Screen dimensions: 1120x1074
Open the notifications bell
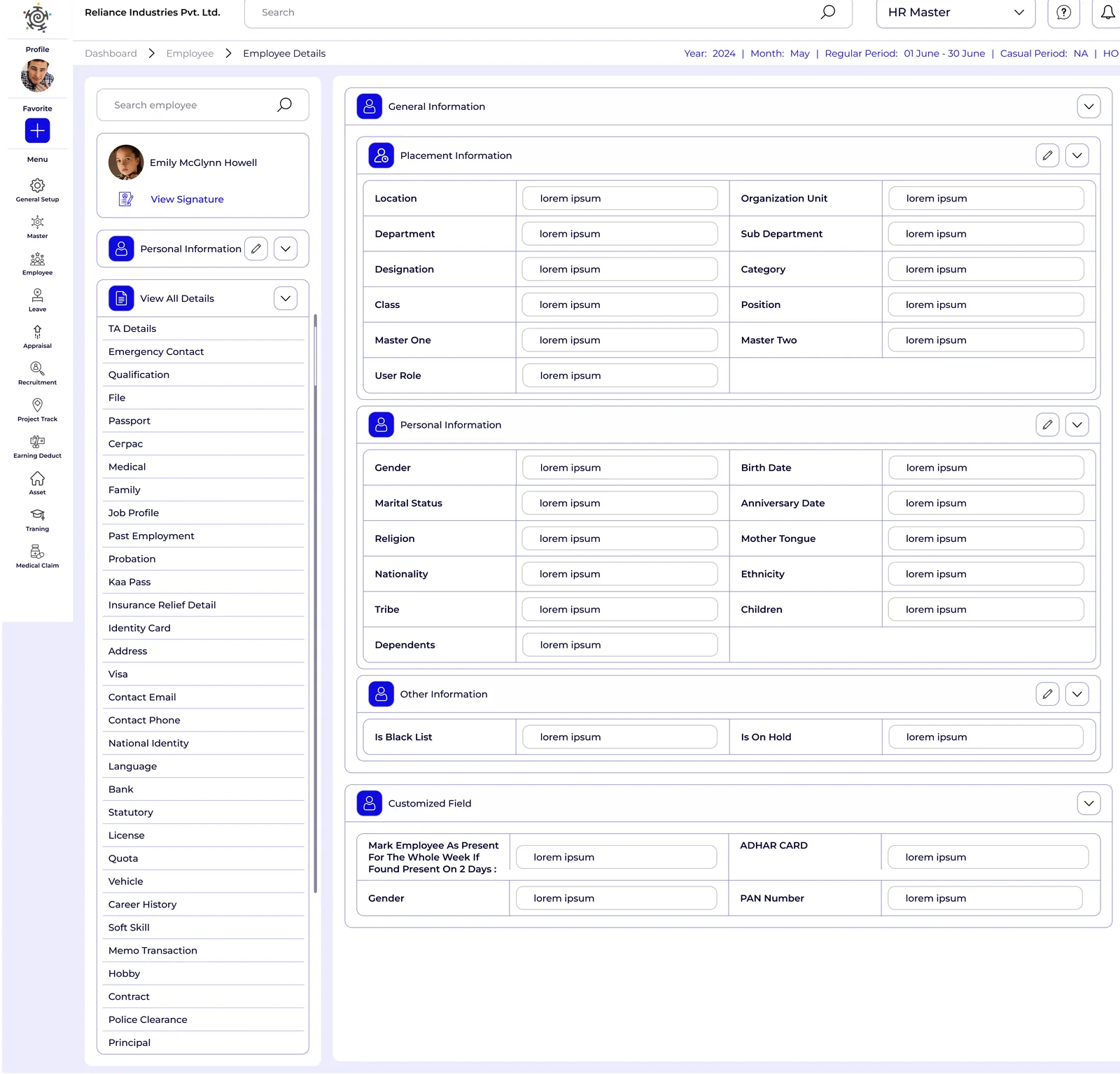click(1107, 13)
